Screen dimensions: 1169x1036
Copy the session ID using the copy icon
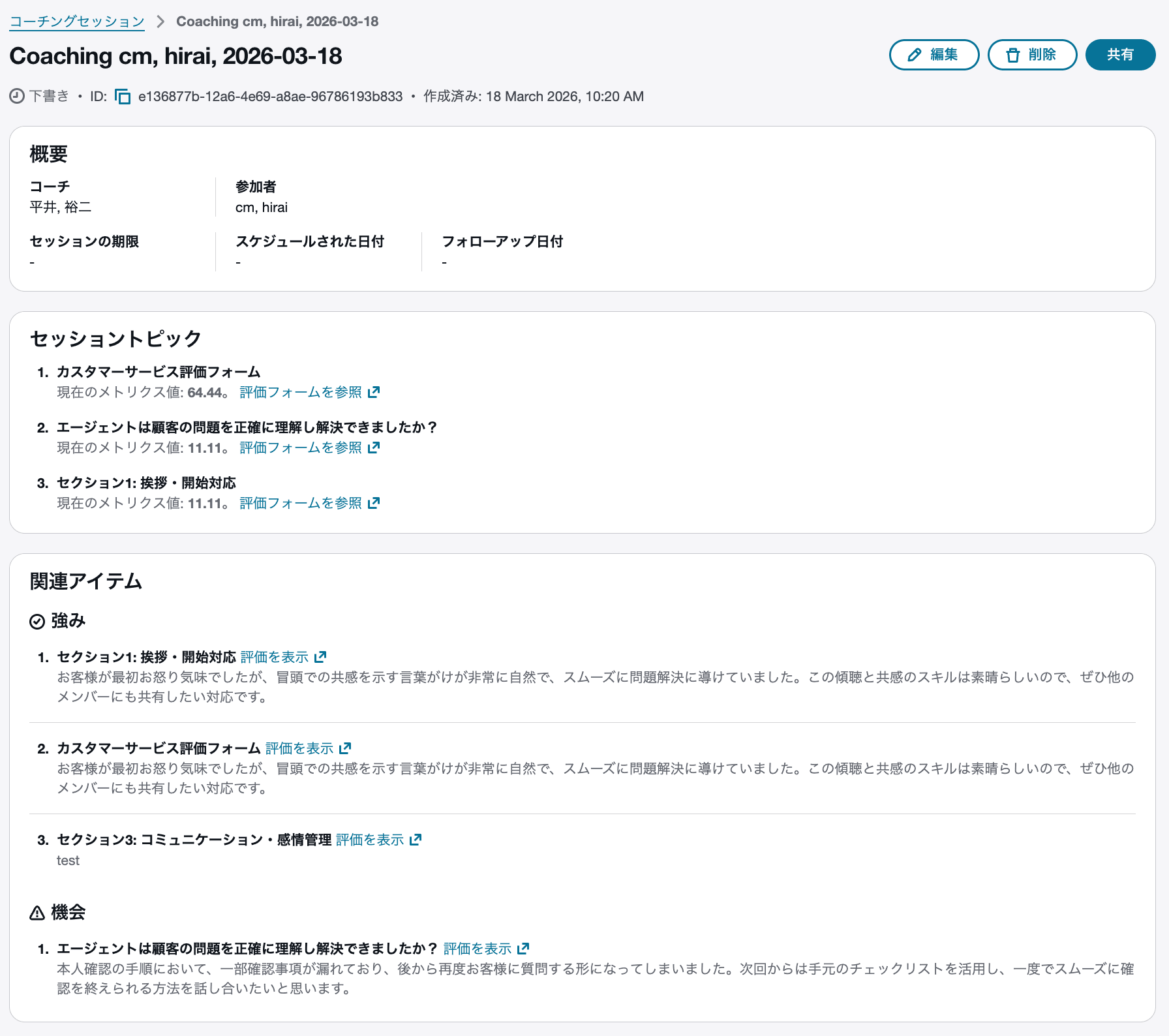(x=123, y=96)
